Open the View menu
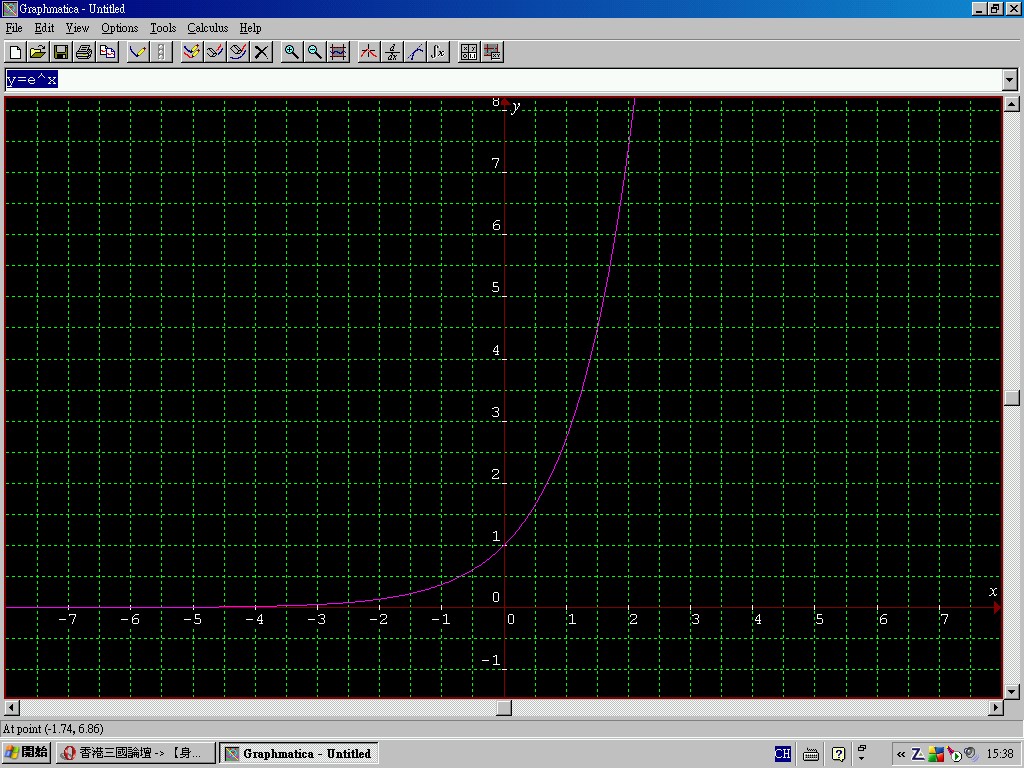Image resolution: width=1024 pixels, height=768 pixels. pyautogui.click(x=77, y=28)
